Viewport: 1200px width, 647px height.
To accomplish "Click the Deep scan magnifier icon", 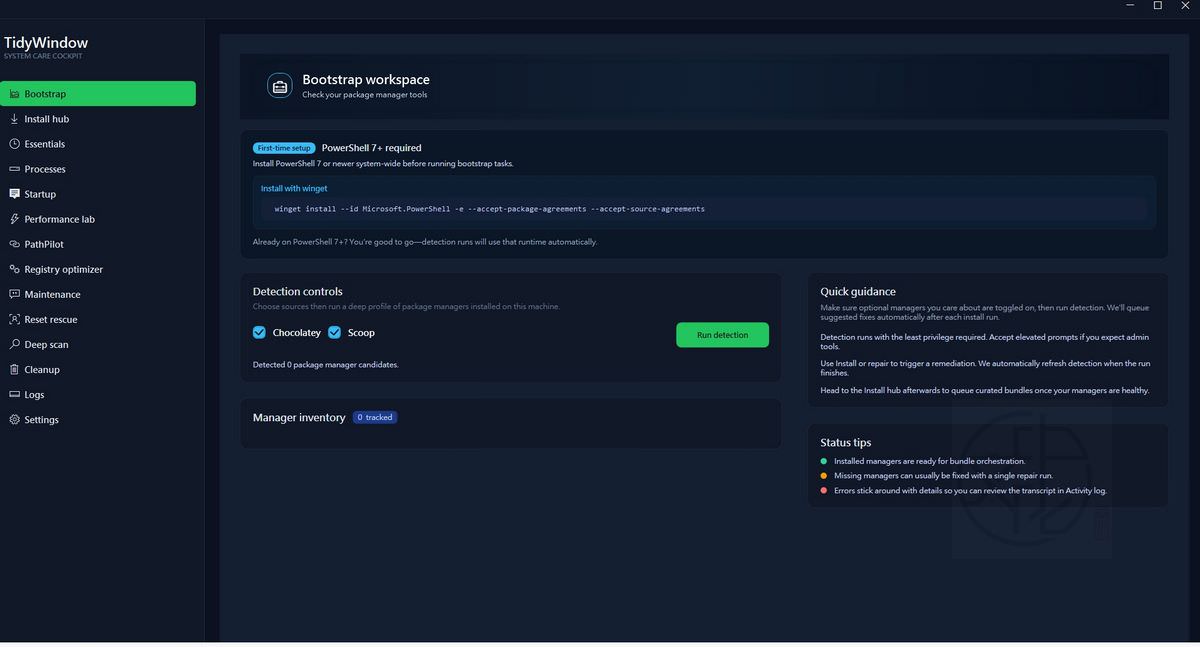I will tap(15, 344).
